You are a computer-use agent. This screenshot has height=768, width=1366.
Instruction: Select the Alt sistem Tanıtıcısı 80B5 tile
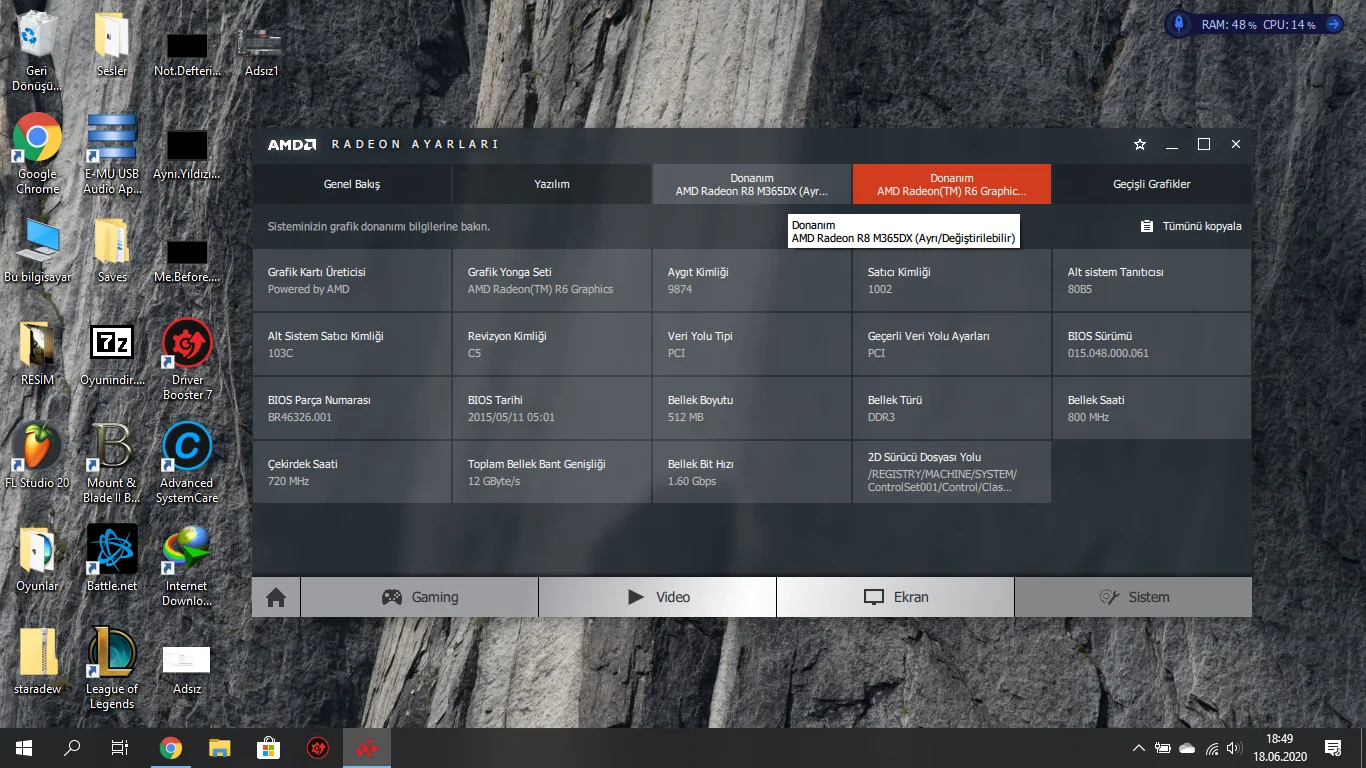click(x=1152, y=280)
